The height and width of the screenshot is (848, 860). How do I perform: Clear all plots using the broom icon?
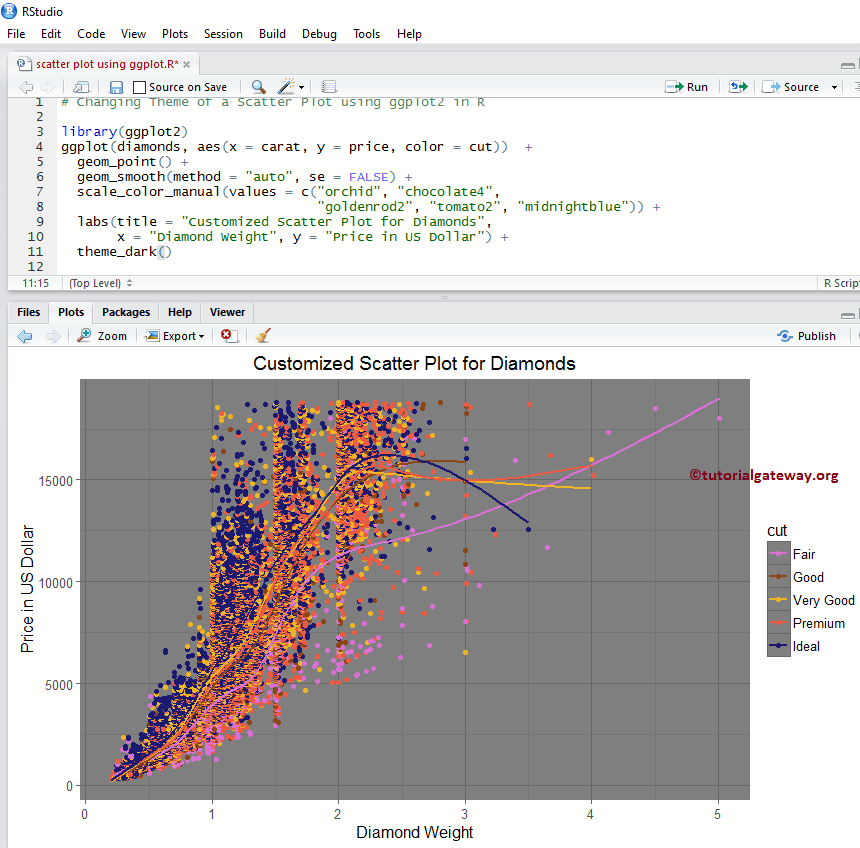[x=261, y=335]
